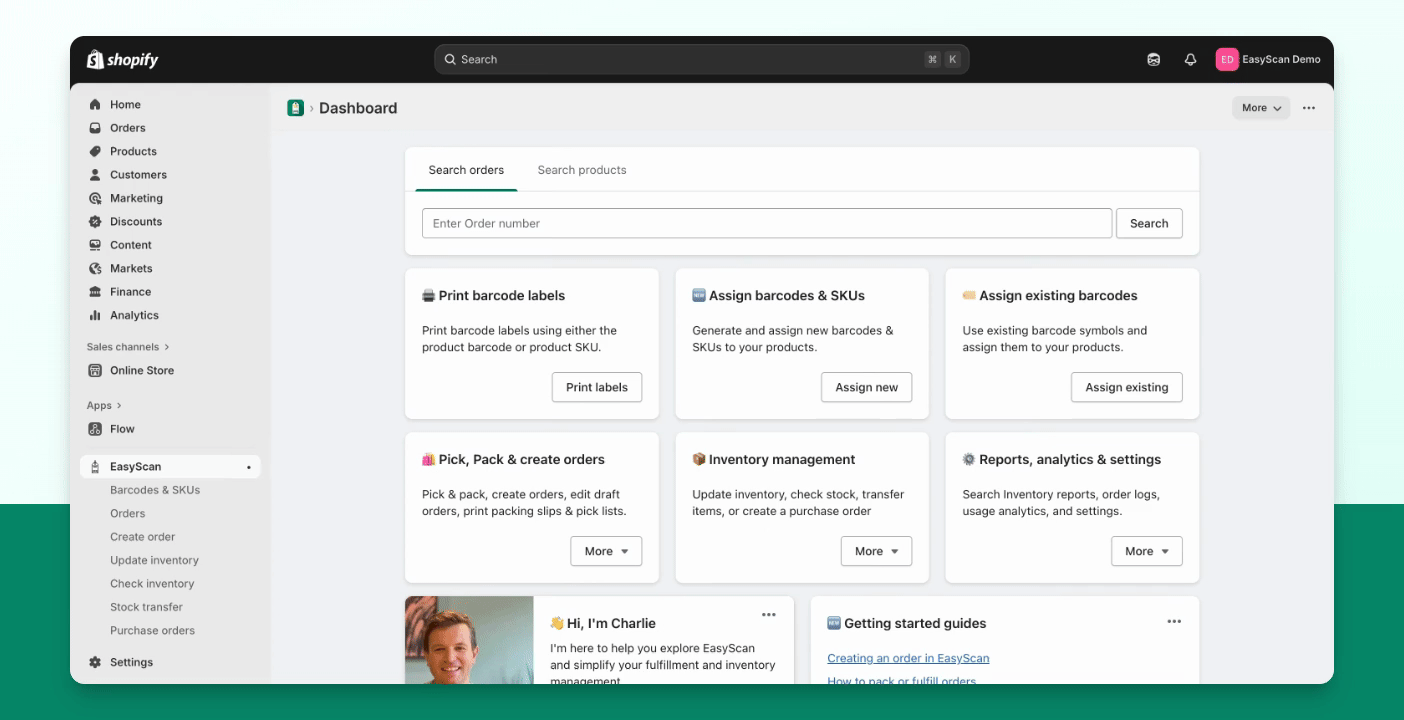Viewport: 1404px width, 720px height.
Task: Open the ED account avatar
Action: click(x=1227, y=60)
